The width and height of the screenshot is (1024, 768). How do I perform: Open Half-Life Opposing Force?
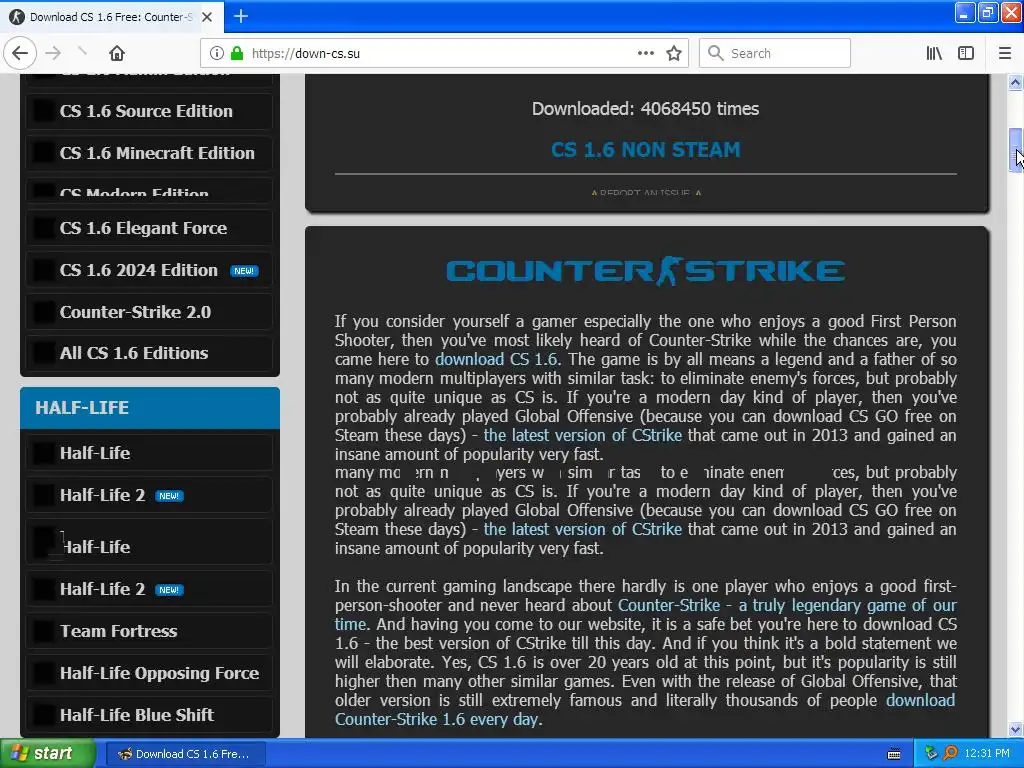click(150, 673)
